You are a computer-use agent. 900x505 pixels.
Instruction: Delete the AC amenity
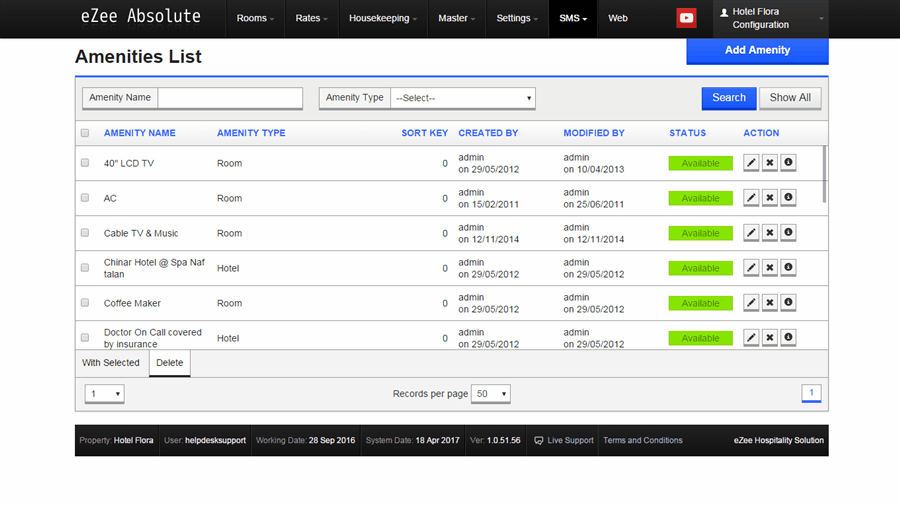pos(770,198)
